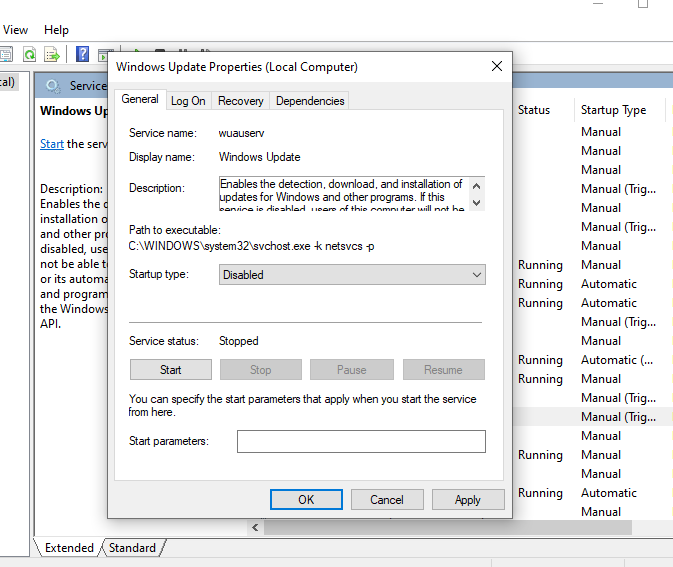Click the greyed-out Pause button
Viewport: 673px width, 567px height.
[x=352, y=370]
